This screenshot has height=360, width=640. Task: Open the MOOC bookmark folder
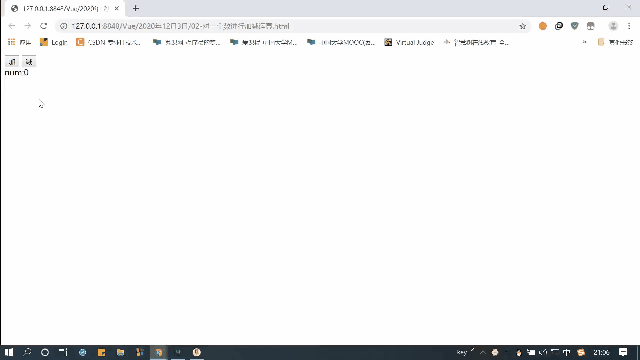click(x=341, y=42)
